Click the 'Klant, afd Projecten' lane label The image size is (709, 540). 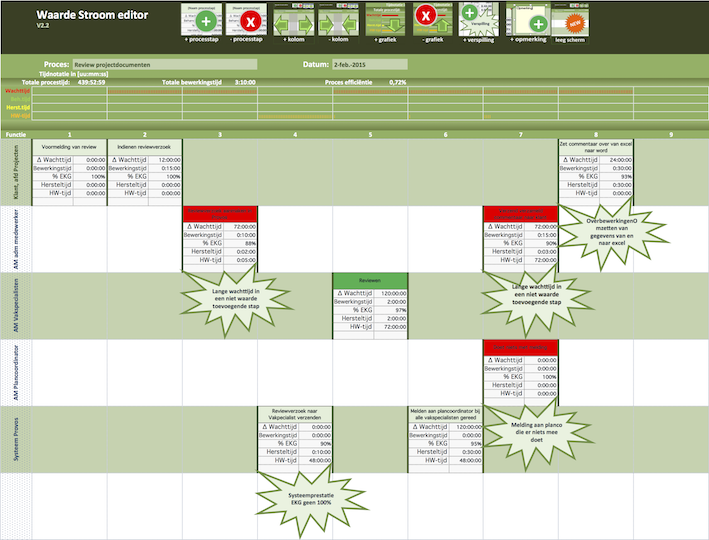pos(16,172)
